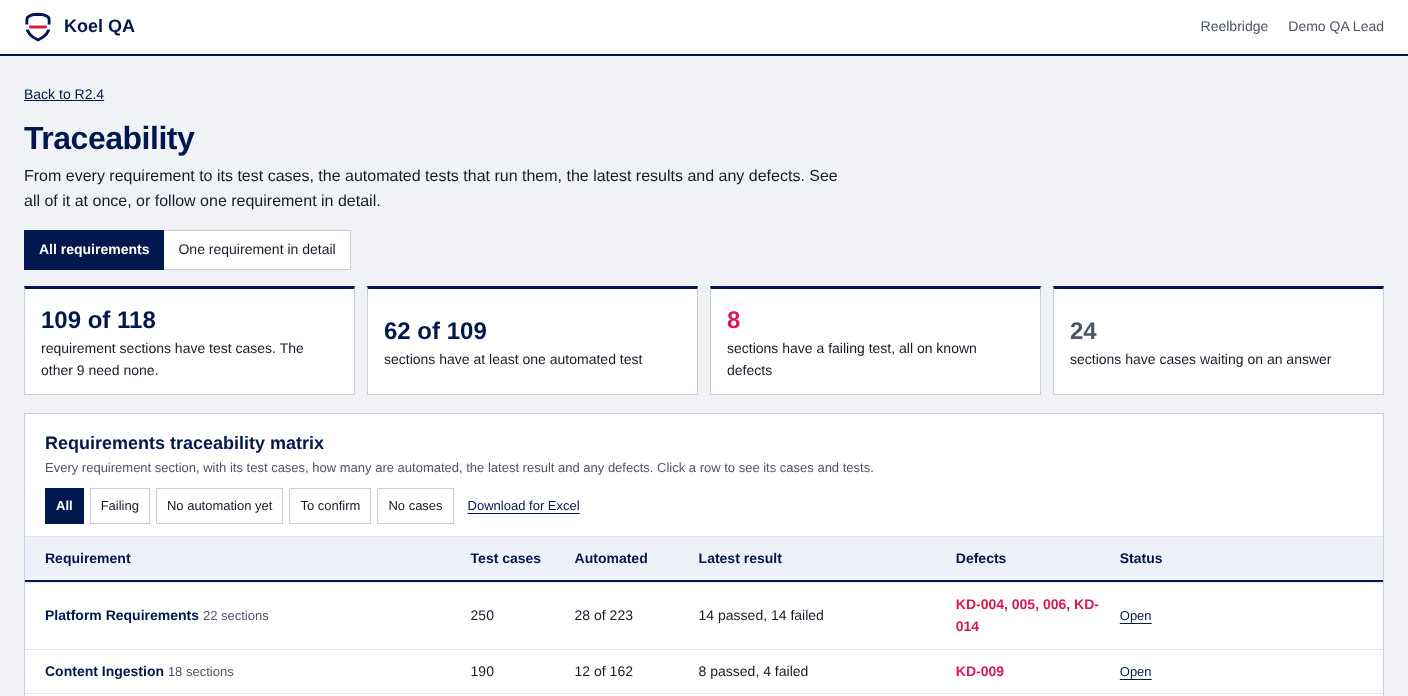Click the 250 test cases cell

(482, 616)
